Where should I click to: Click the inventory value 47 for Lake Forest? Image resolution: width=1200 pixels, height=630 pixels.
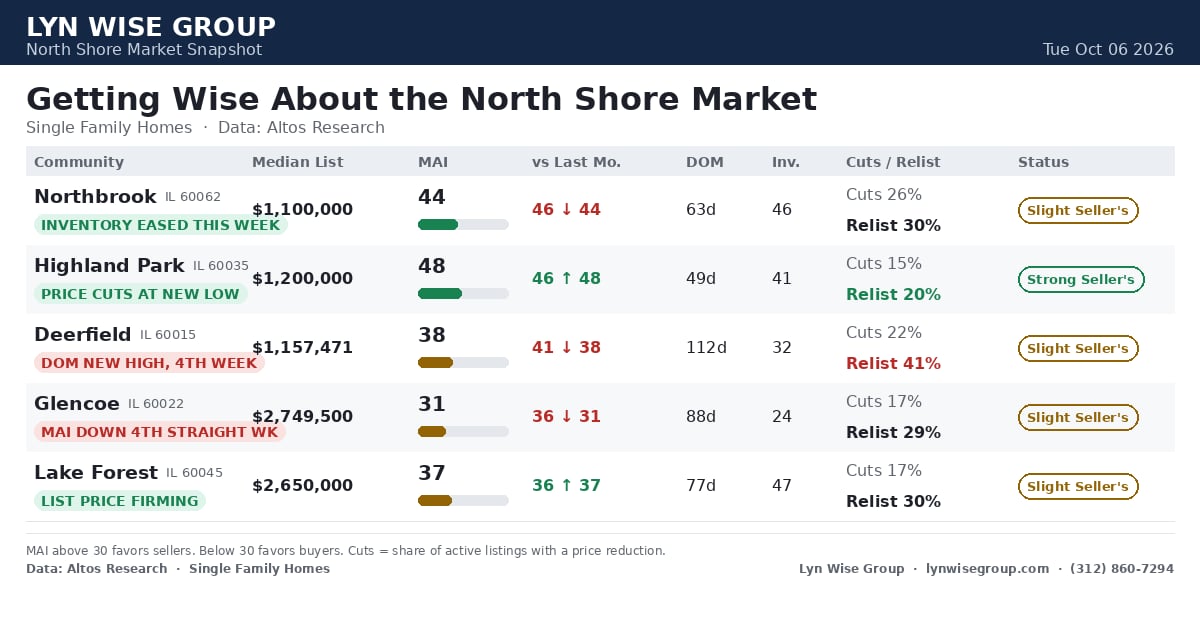(782, 486)
